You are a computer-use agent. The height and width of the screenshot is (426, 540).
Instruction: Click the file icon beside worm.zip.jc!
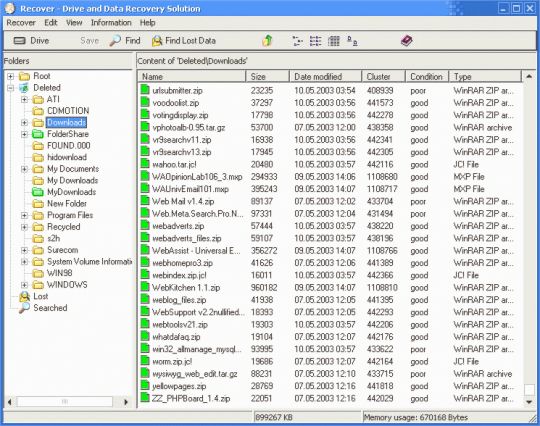coord(145,361)
